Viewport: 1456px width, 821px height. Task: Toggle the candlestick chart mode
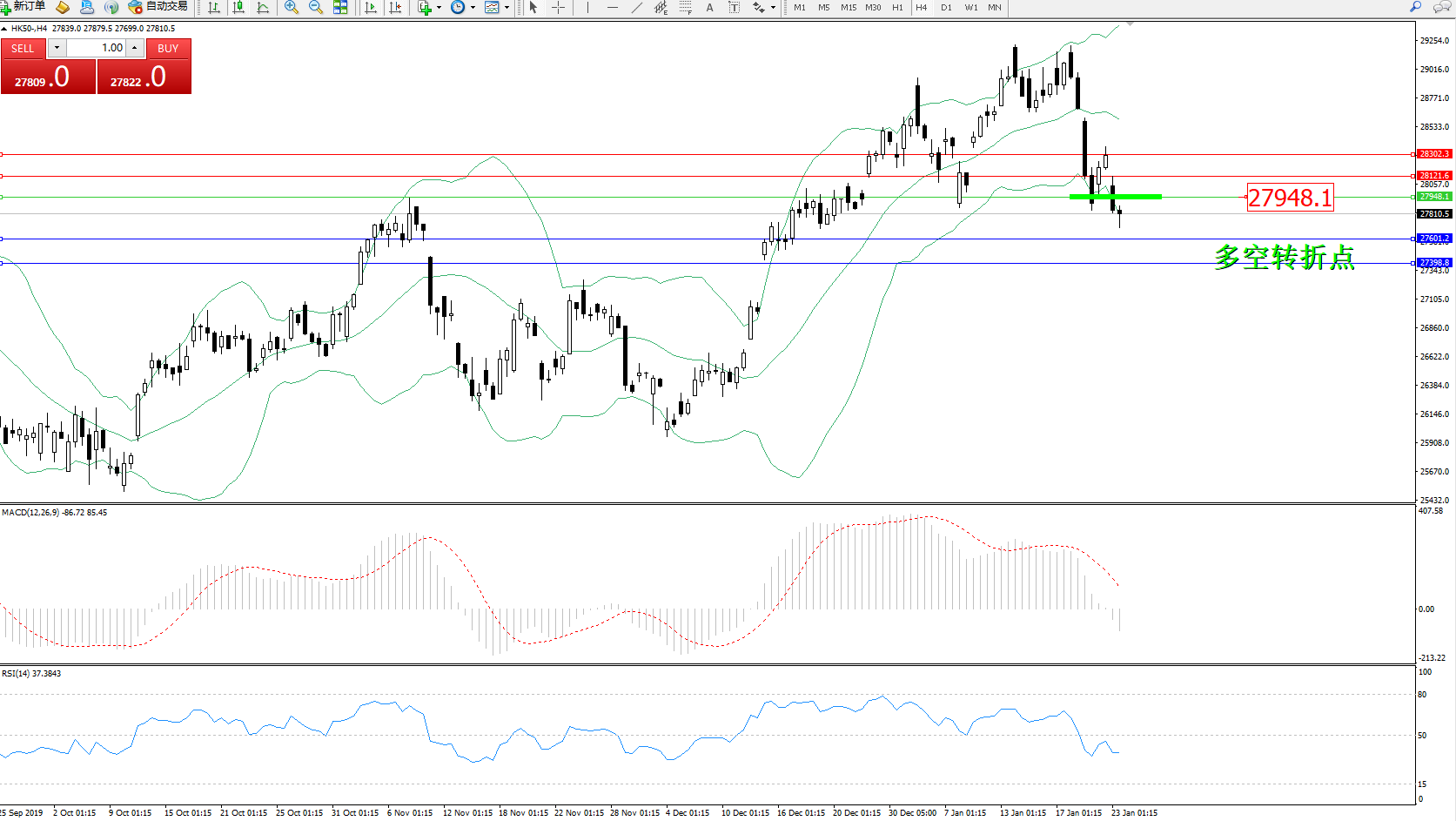coord(238,7)
